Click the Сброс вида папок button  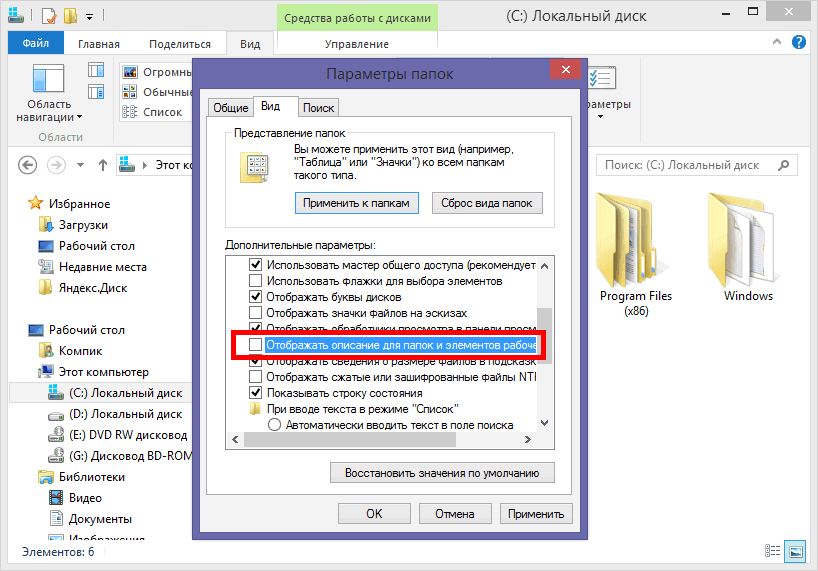[x=487, y=203]
